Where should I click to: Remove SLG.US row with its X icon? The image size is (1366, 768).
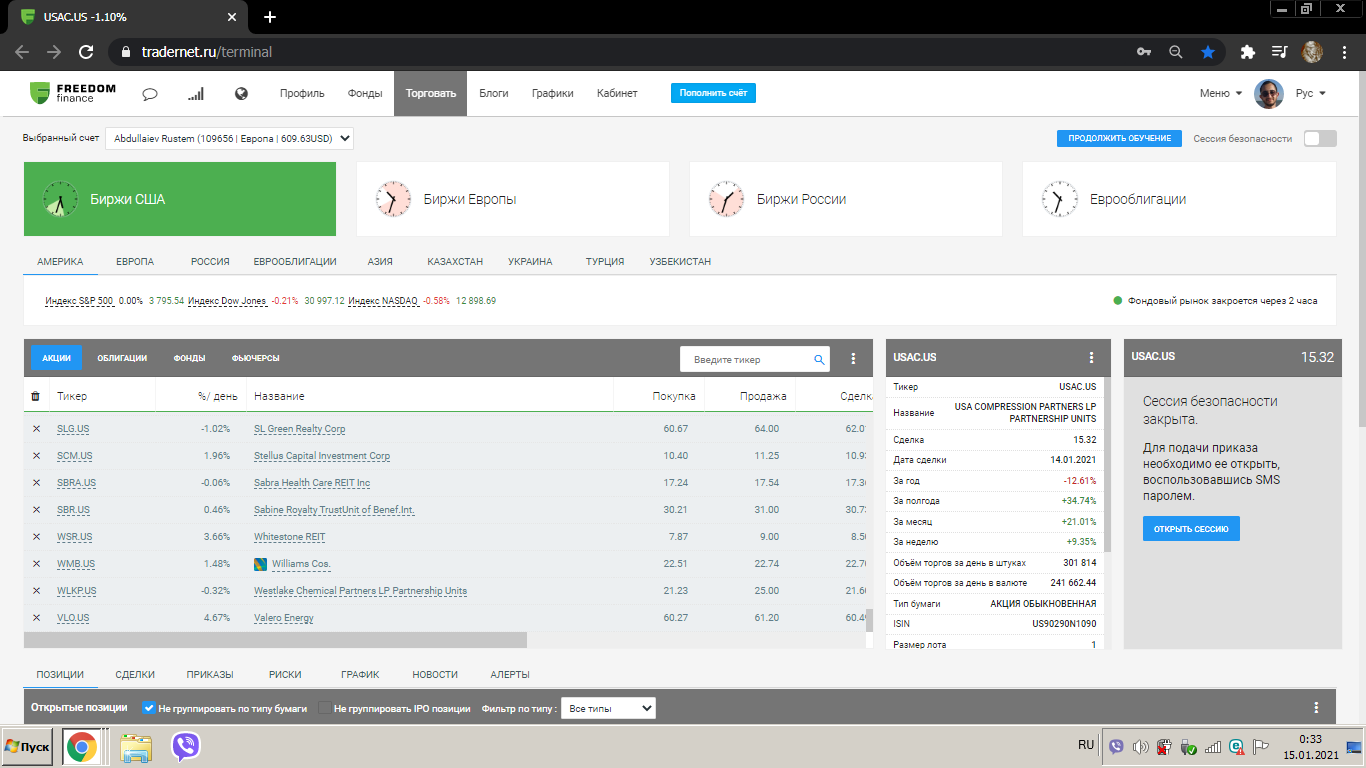coord(37,429)
